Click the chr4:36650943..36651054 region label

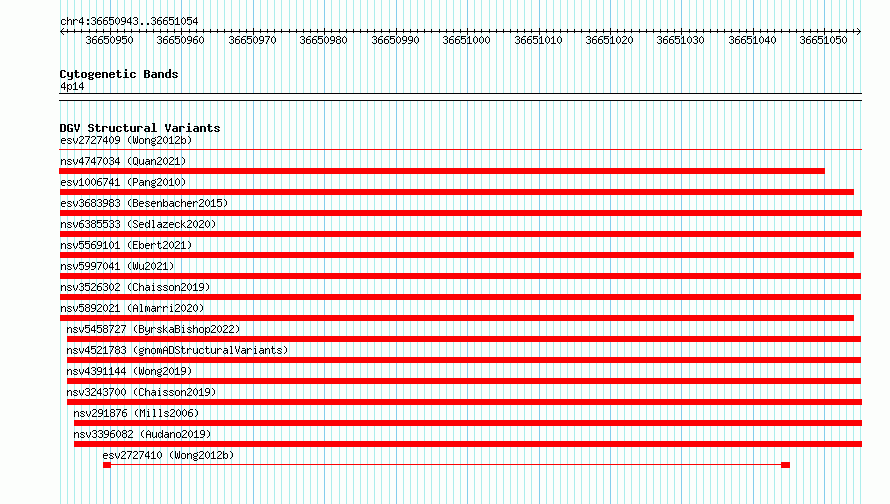click(x=129, y=21)
